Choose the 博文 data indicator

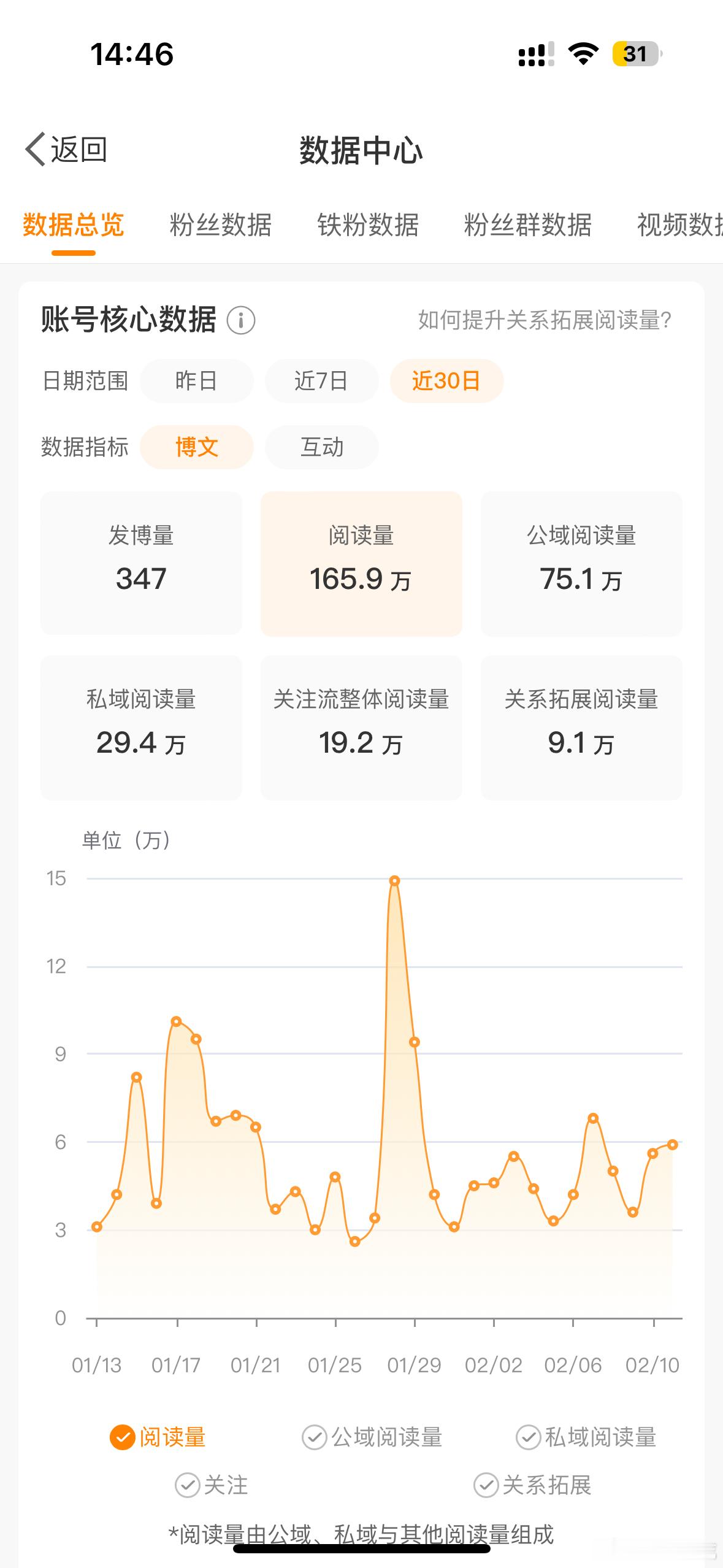tap(197, 447)
